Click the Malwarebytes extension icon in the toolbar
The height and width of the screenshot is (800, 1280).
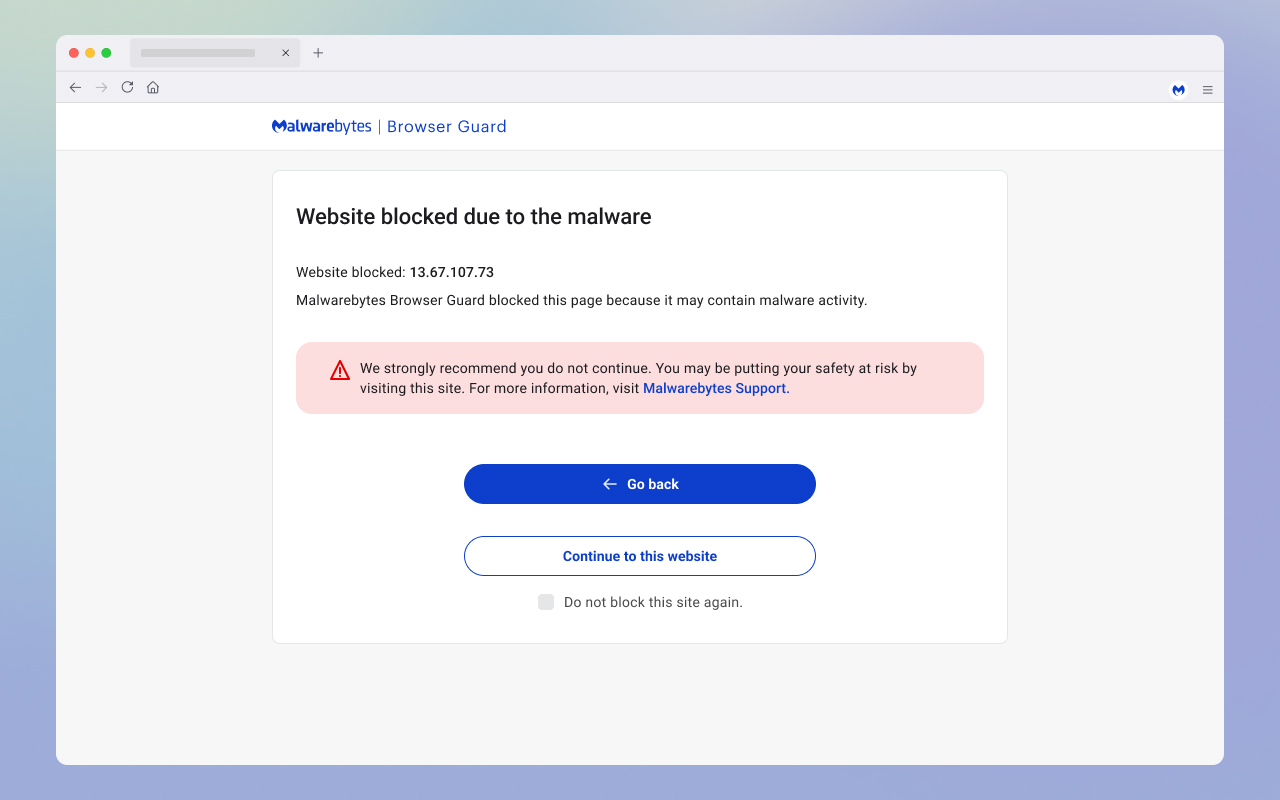point(1178,89)
